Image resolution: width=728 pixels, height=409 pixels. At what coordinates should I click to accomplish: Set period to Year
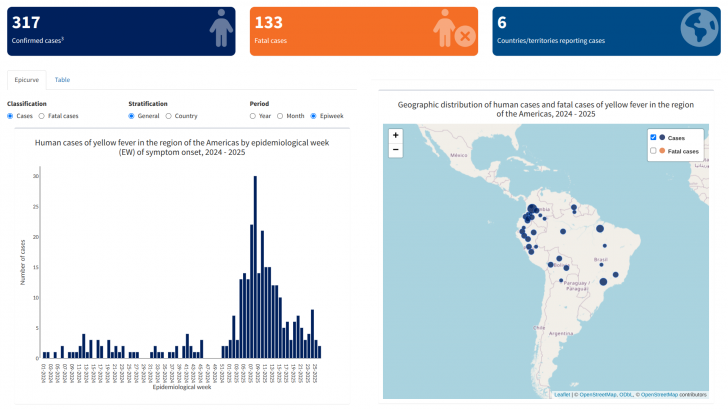[254, 116]
